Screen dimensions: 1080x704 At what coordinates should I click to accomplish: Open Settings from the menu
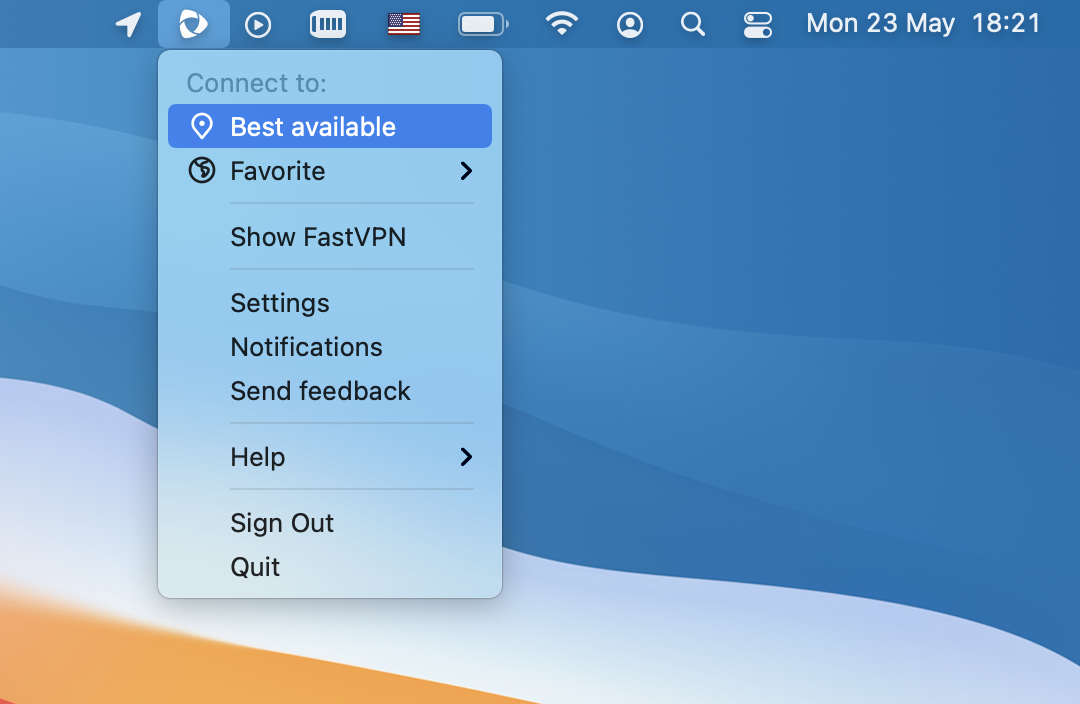[330, 302]
